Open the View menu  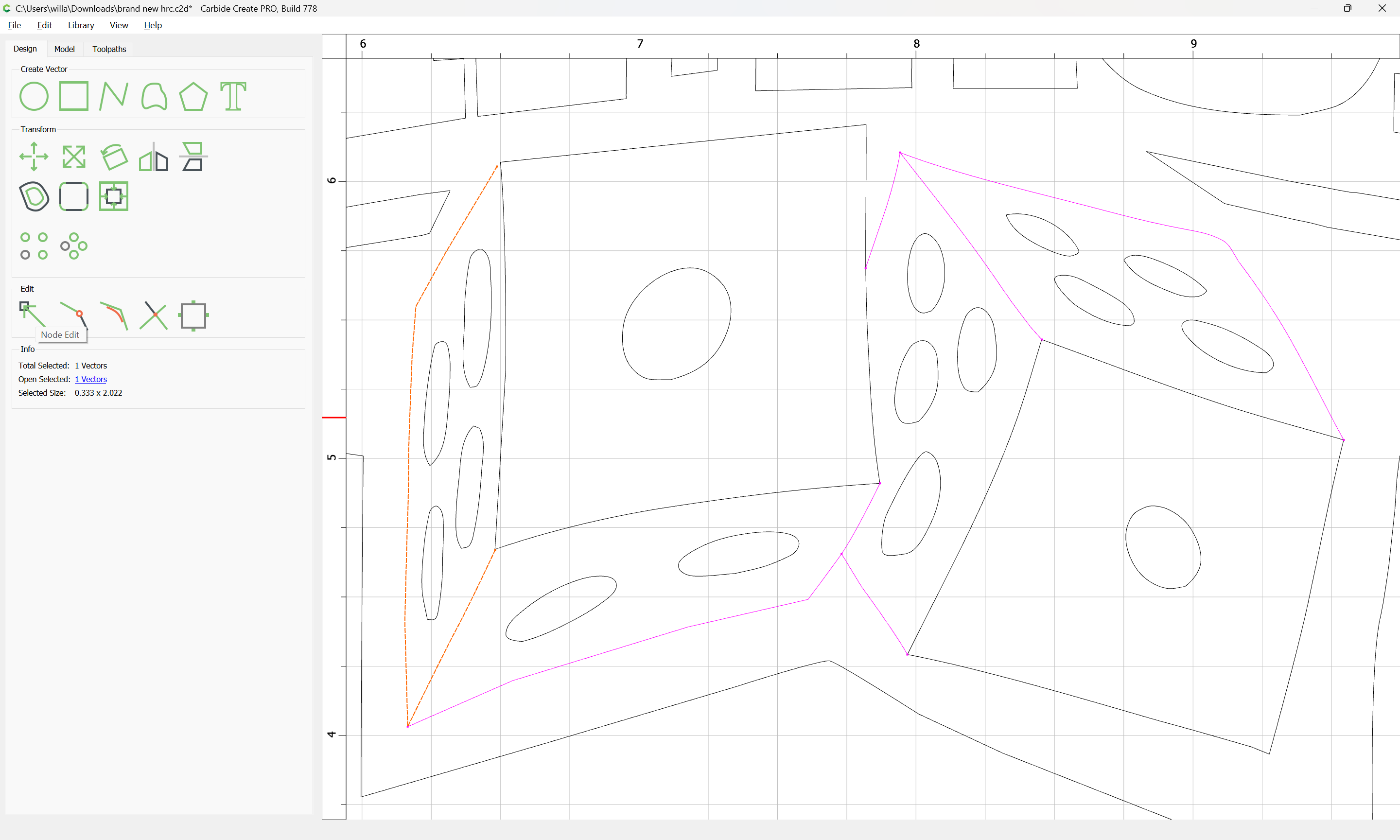[119, 25]
